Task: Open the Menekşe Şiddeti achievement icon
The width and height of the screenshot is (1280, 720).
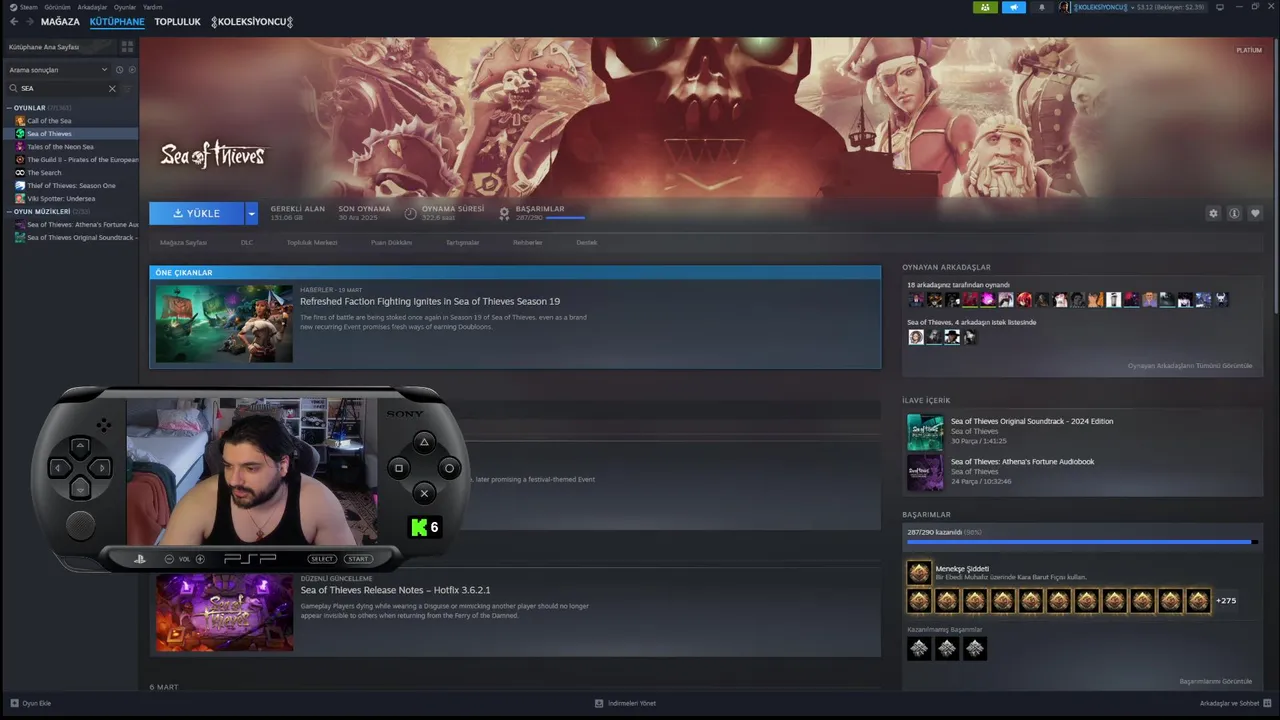Action: tap(919, 572)
